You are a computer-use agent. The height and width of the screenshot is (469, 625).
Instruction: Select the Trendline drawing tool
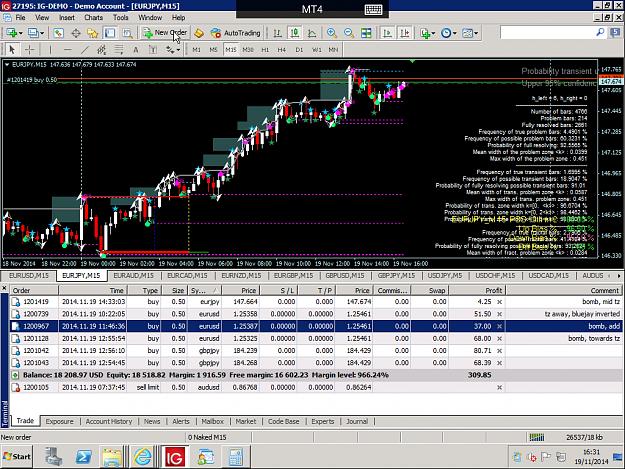tap(85, 50)
